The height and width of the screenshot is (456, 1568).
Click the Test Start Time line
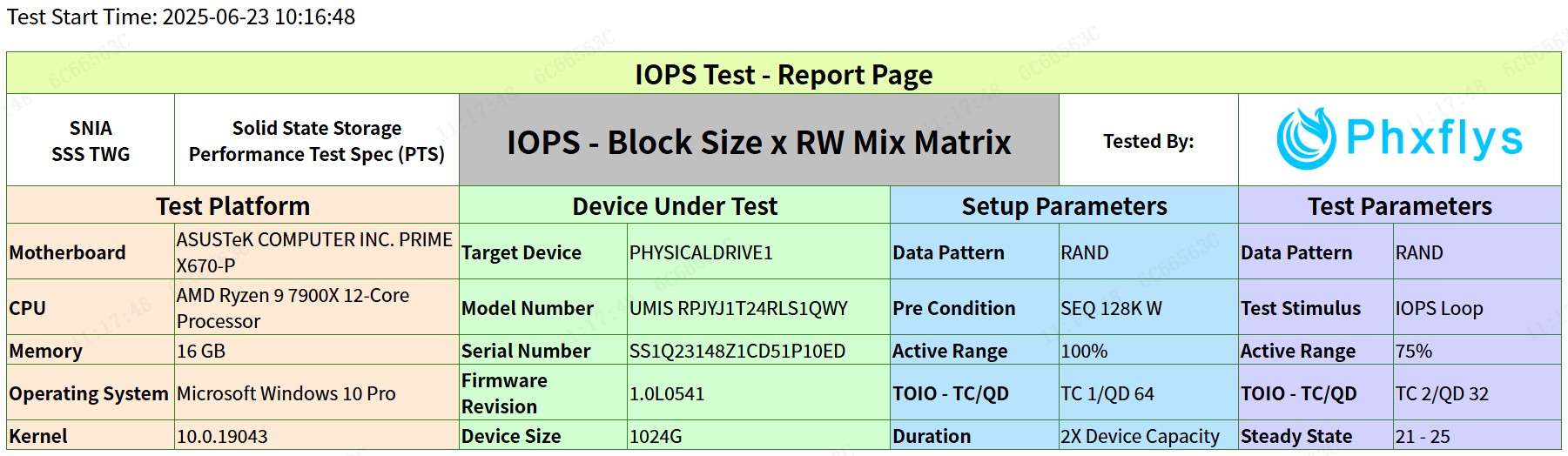pyautogui.click(x=181, y=17)
